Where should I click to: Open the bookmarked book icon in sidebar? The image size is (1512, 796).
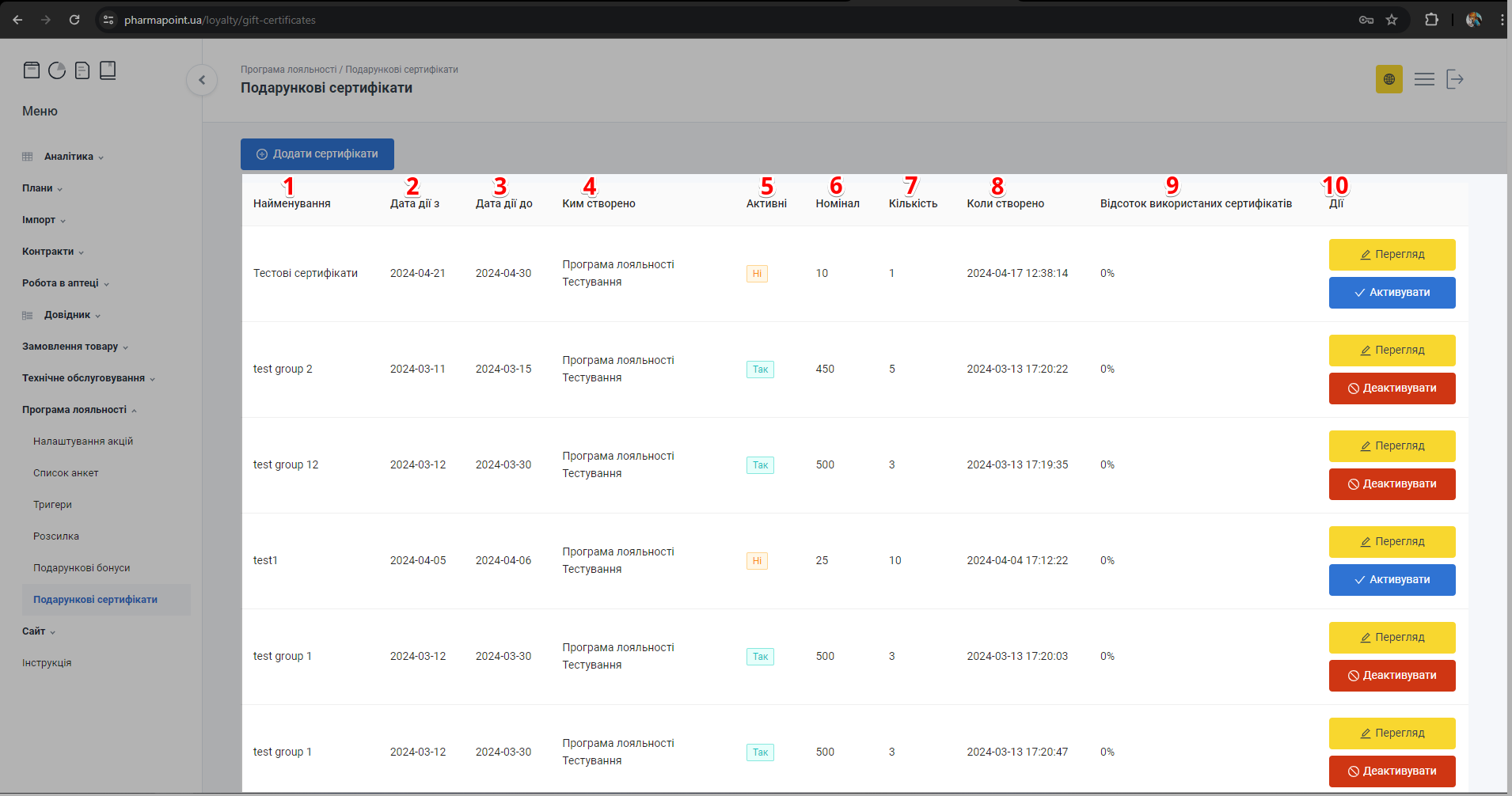(108, 70)
